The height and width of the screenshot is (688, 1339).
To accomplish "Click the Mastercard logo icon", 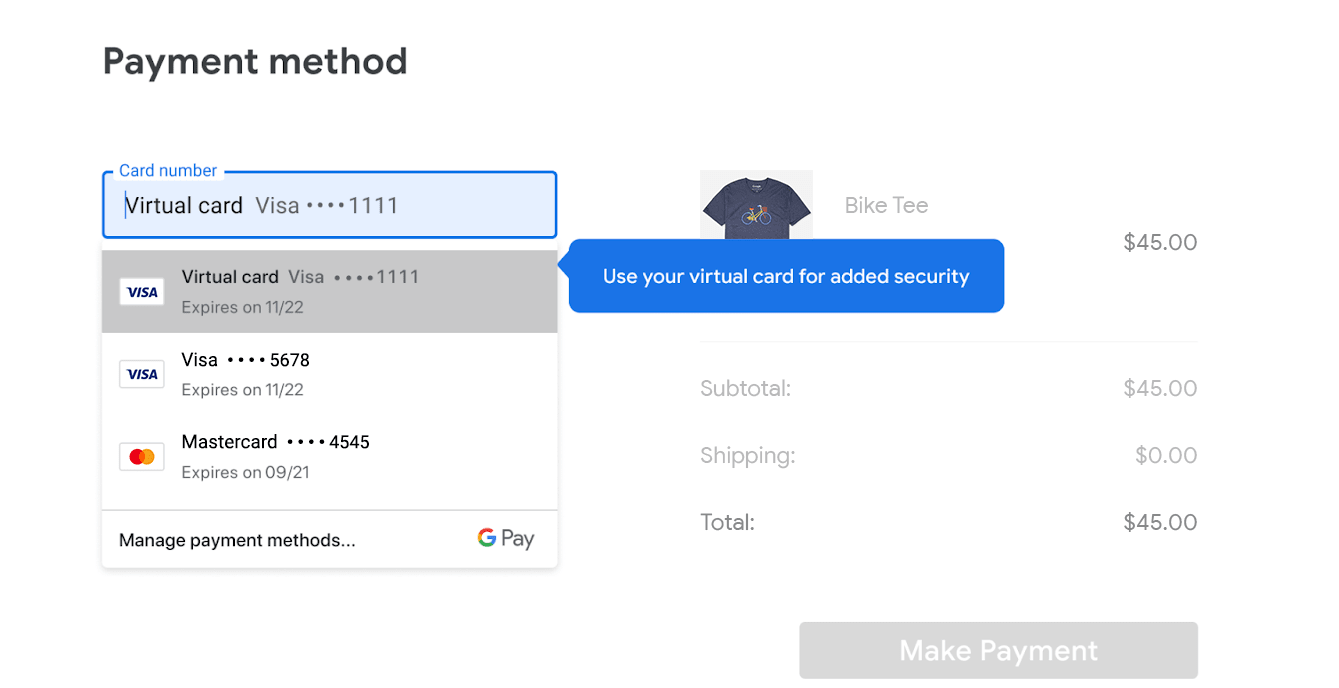I will pyautogui.click(x=141, y=457).
